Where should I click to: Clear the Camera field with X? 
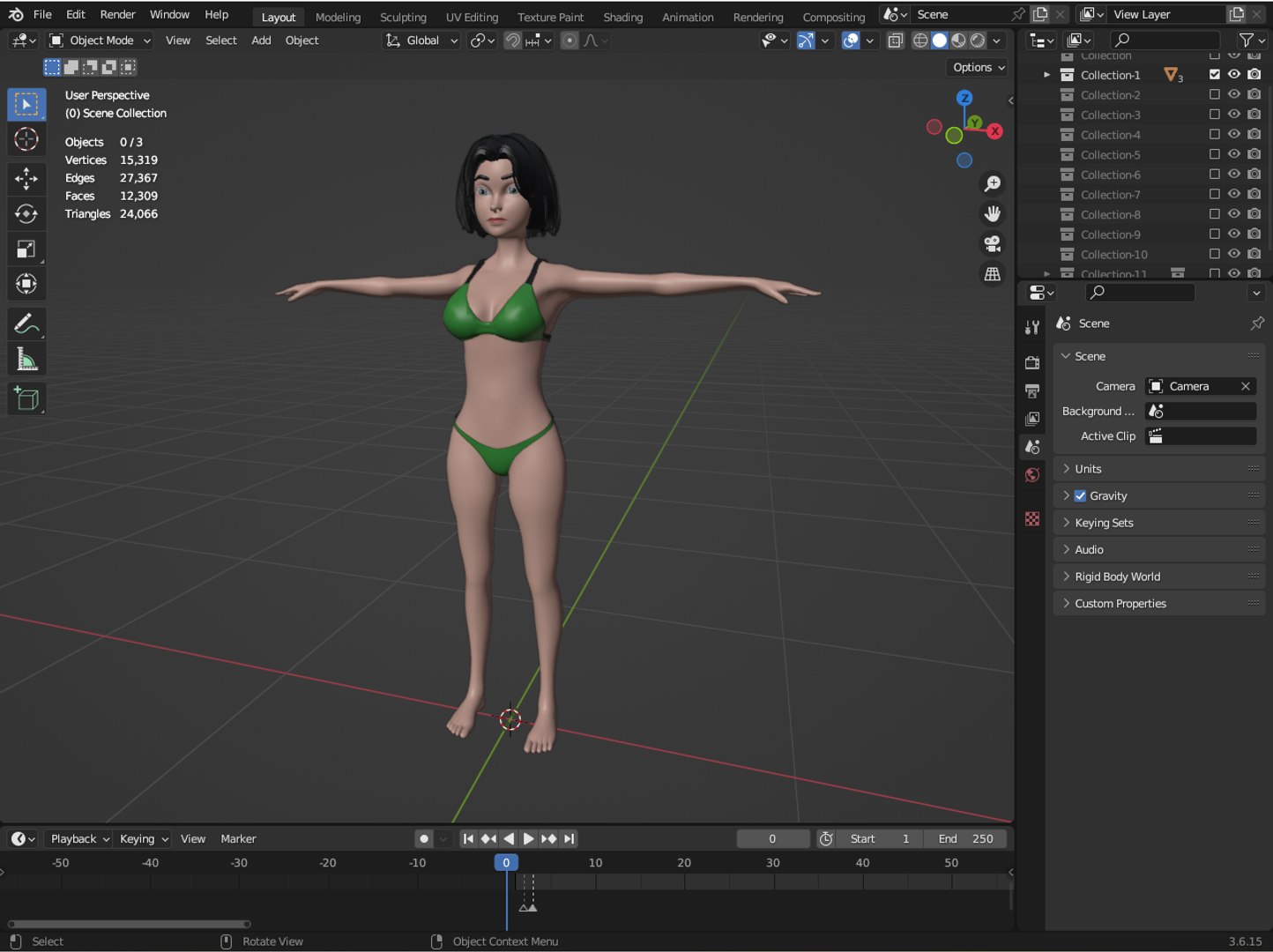click(1246, 386)
